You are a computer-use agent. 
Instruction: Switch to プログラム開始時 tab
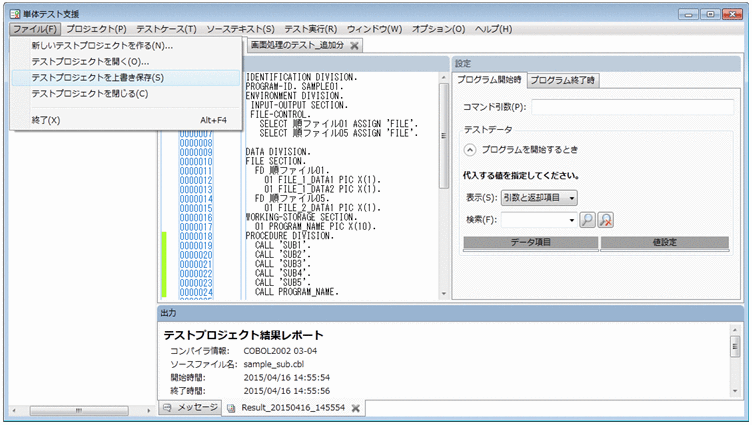(489, 80)
